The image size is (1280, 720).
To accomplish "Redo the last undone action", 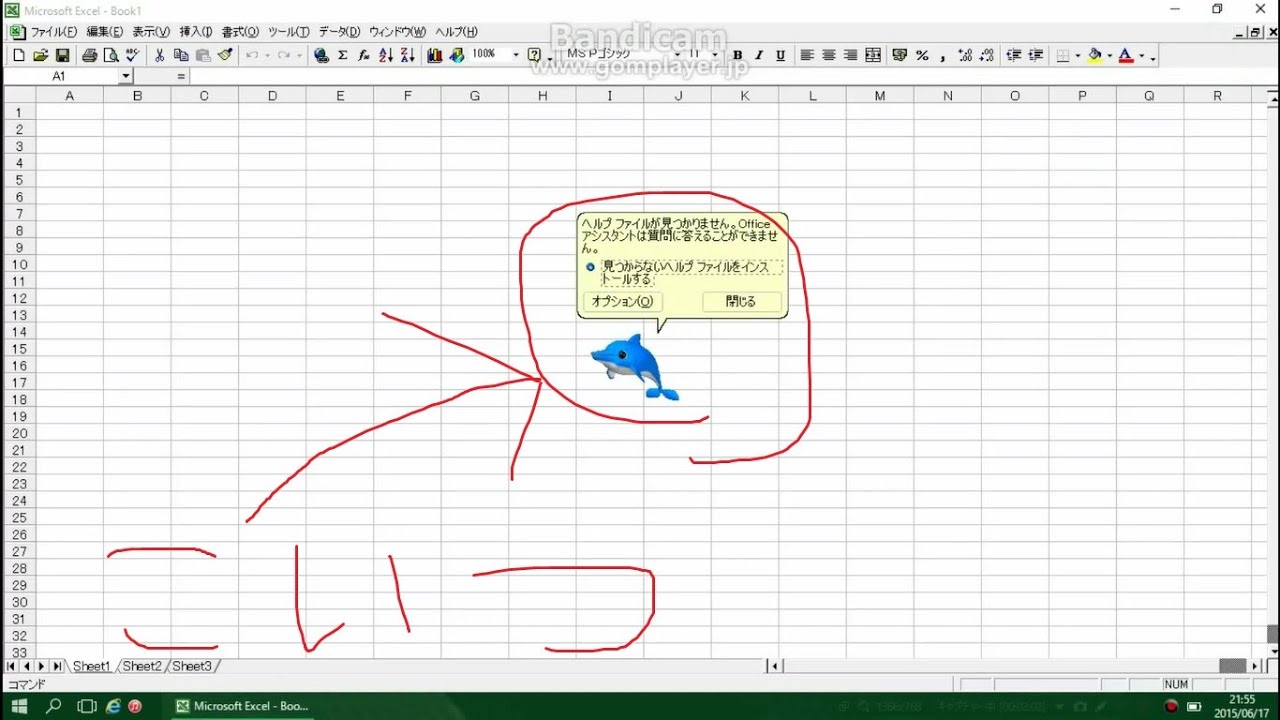I will tap(283, 56).
